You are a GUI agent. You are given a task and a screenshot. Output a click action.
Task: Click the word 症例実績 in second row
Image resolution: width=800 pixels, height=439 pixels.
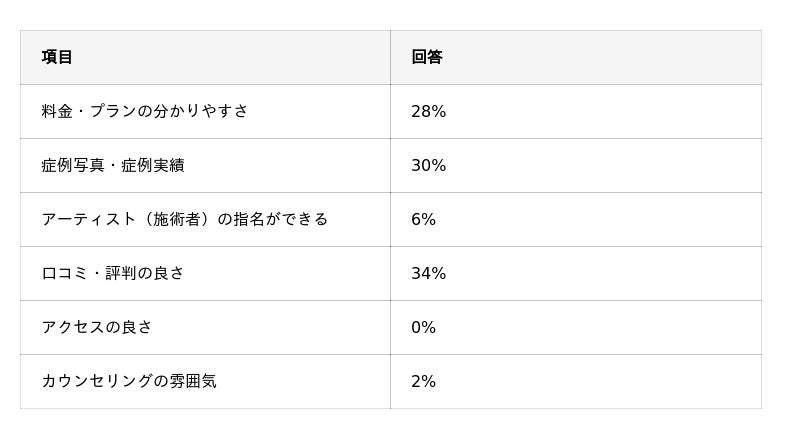click(x=153, y=165)
